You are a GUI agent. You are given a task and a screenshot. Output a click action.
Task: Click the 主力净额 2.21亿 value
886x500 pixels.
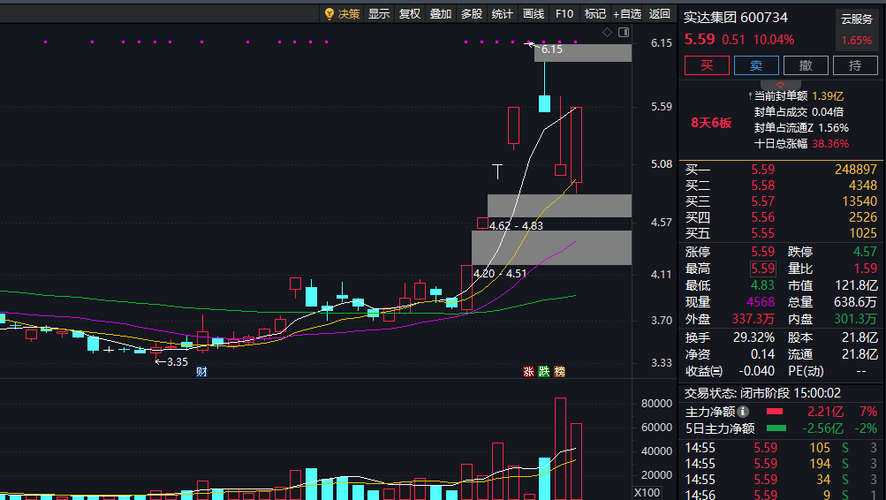coord(826,412)
